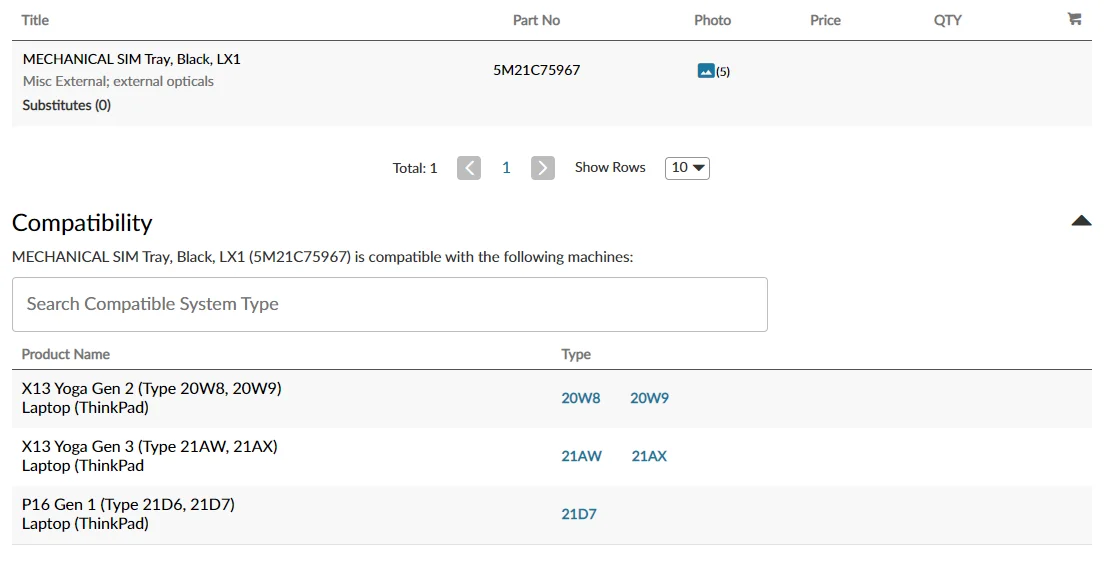Go to next page arrow
This screenshot has width=1109, height=567.
point(543,168)
